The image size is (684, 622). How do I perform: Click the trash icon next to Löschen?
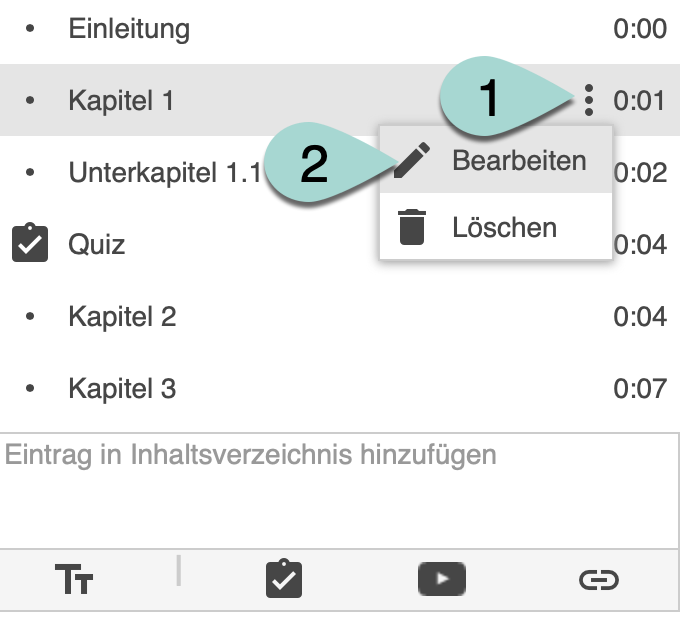[412, 227]
